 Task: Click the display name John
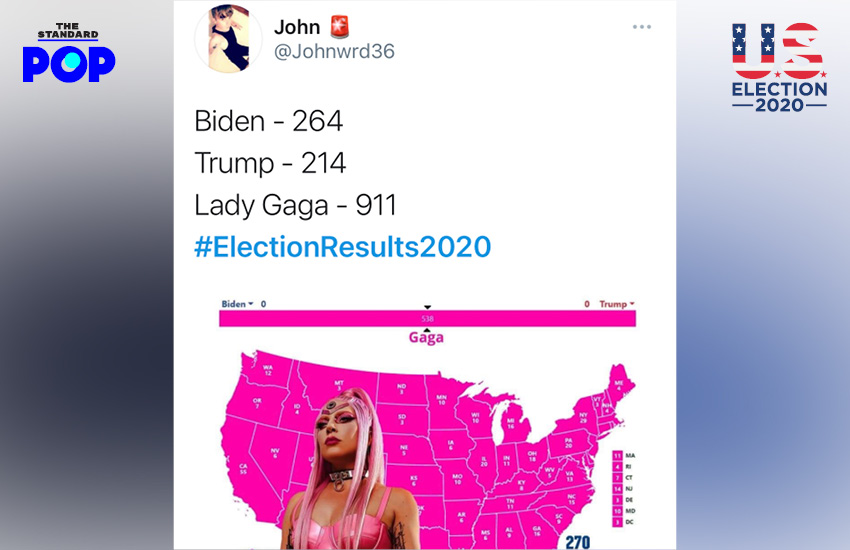297,27
